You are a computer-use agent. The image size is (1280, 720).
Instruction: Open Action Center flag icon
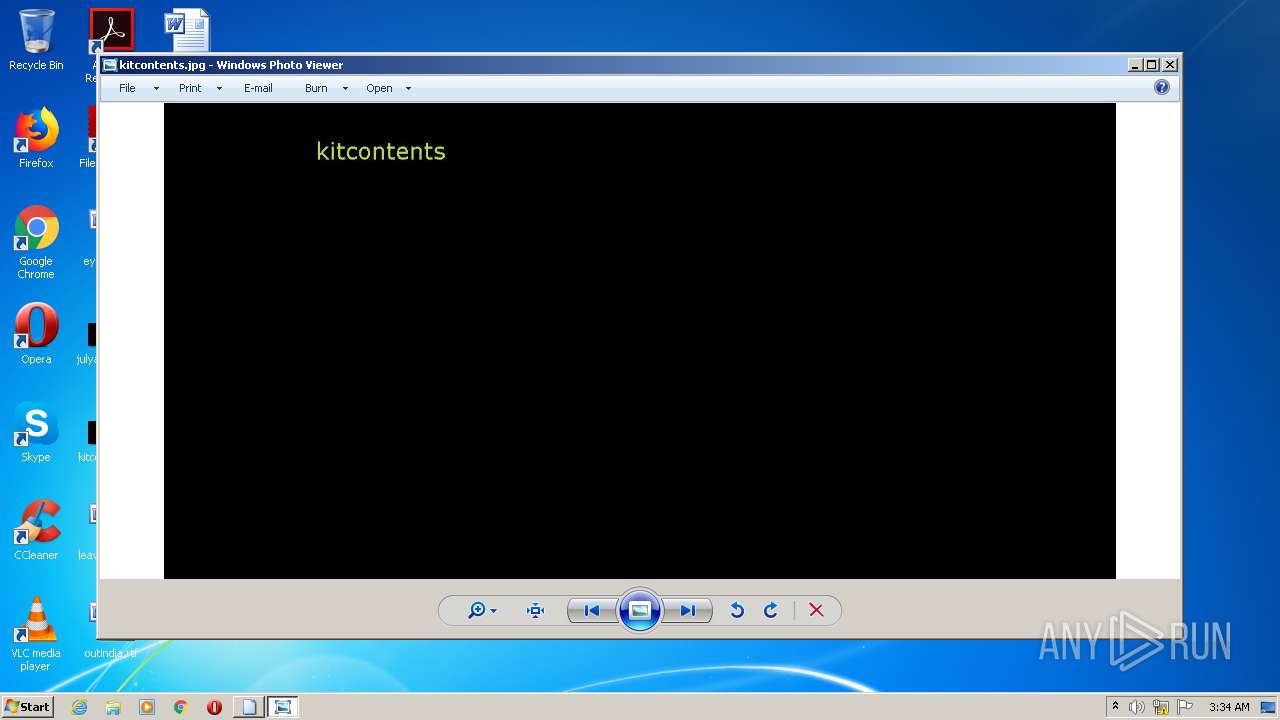(1185, 707)
